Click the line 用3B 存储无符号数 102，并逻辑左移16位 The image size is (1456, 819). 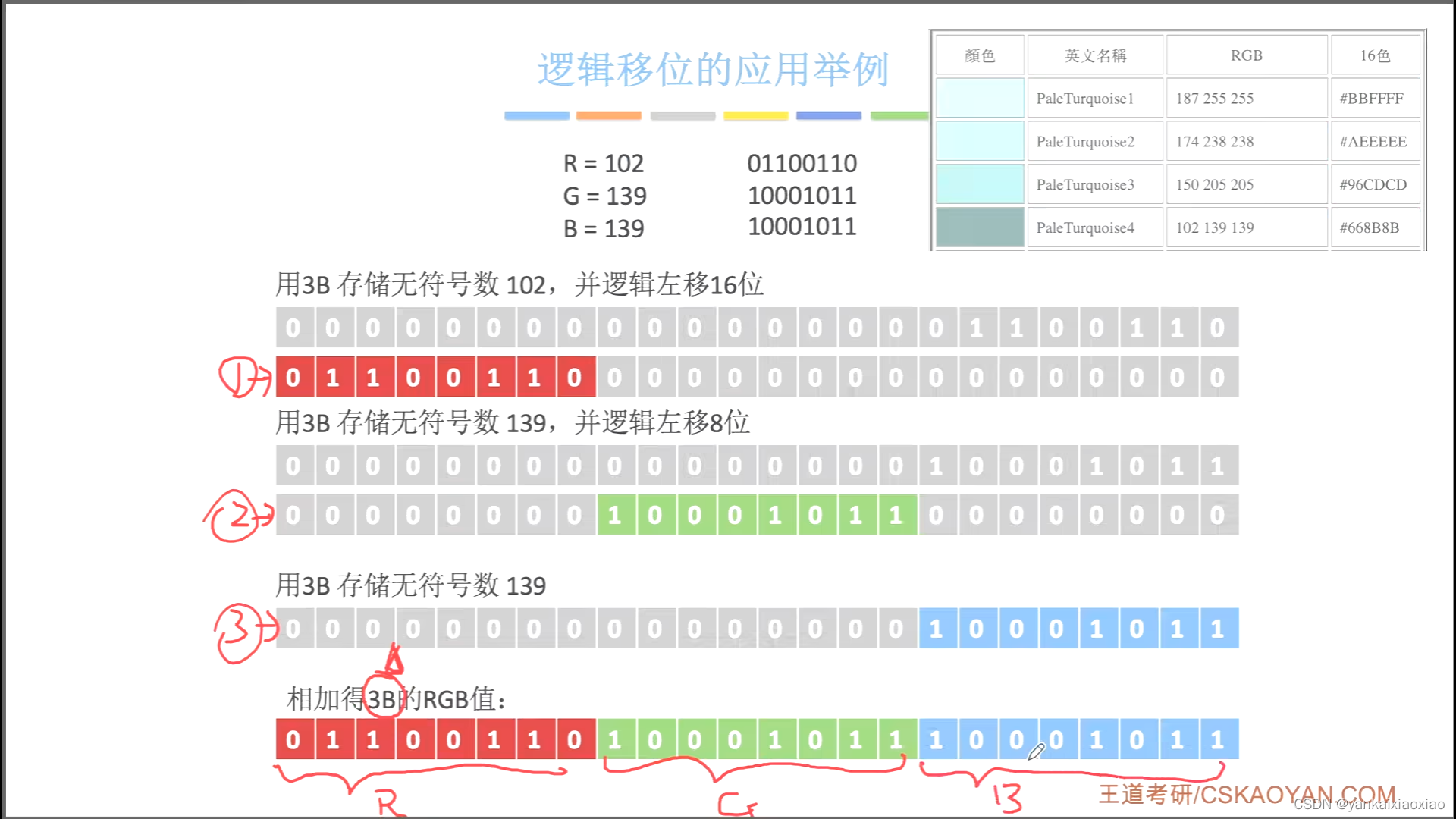519,284
